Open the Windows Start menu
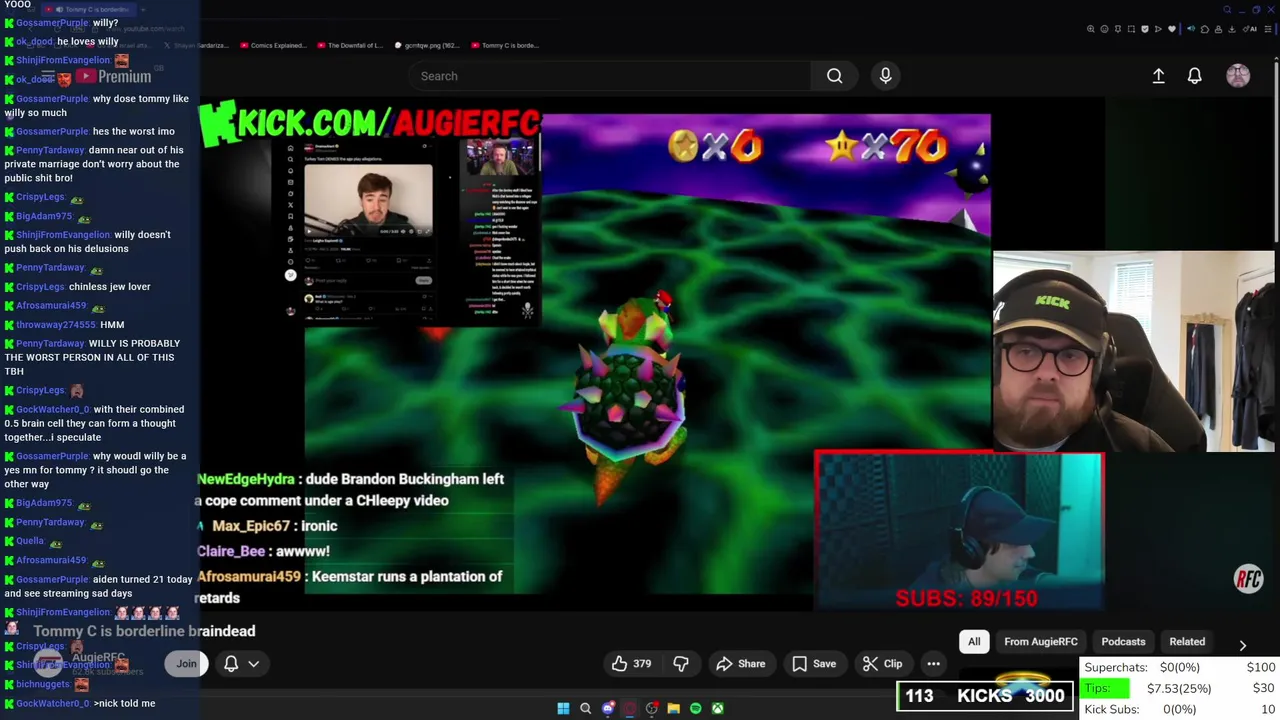Image resolution: width=1280 pixels, height=720 pixels. (x=563, y=708)
